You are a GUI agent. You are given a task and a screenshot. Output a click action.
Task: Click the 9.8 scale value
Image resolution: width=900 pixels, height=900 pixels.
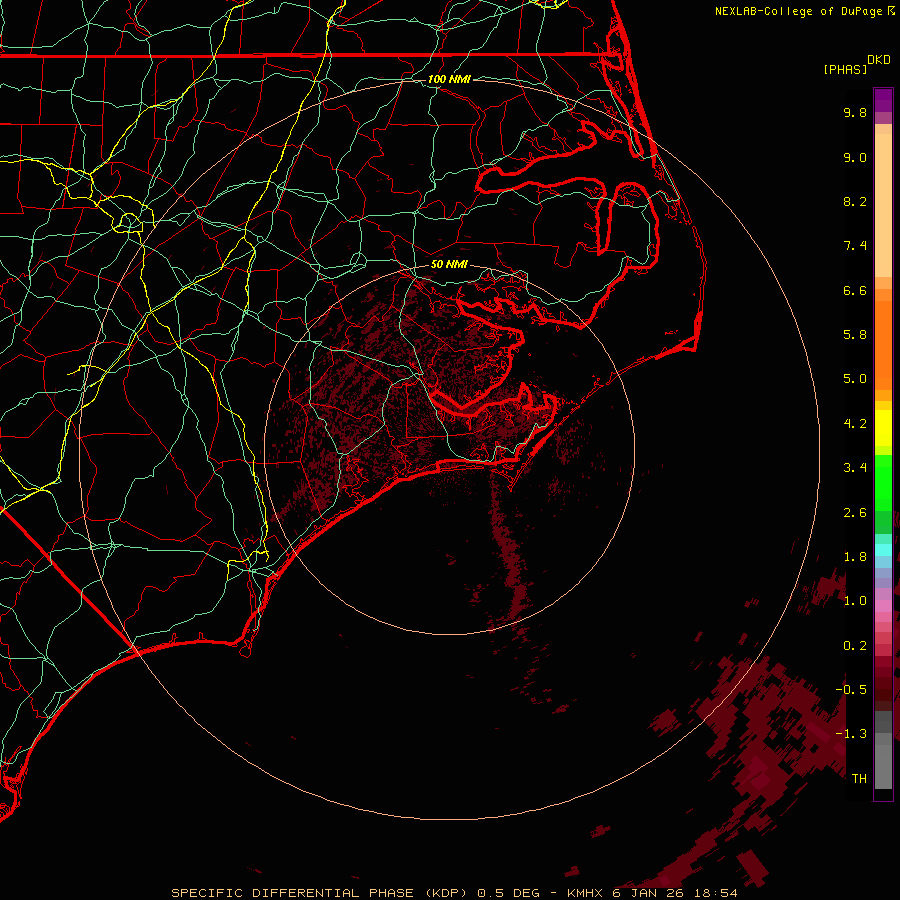pos(855,112)
